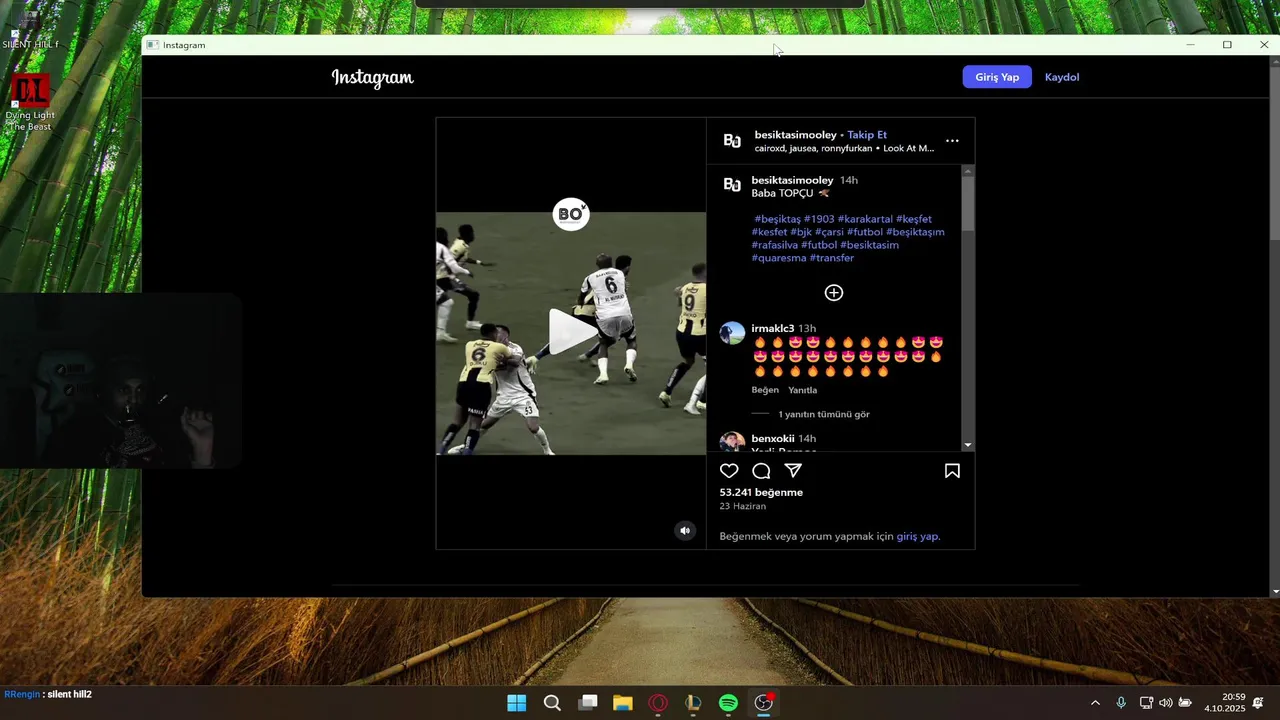Click the '23 Haziran' post date
1280x720 pixels.
coord(742,506)
